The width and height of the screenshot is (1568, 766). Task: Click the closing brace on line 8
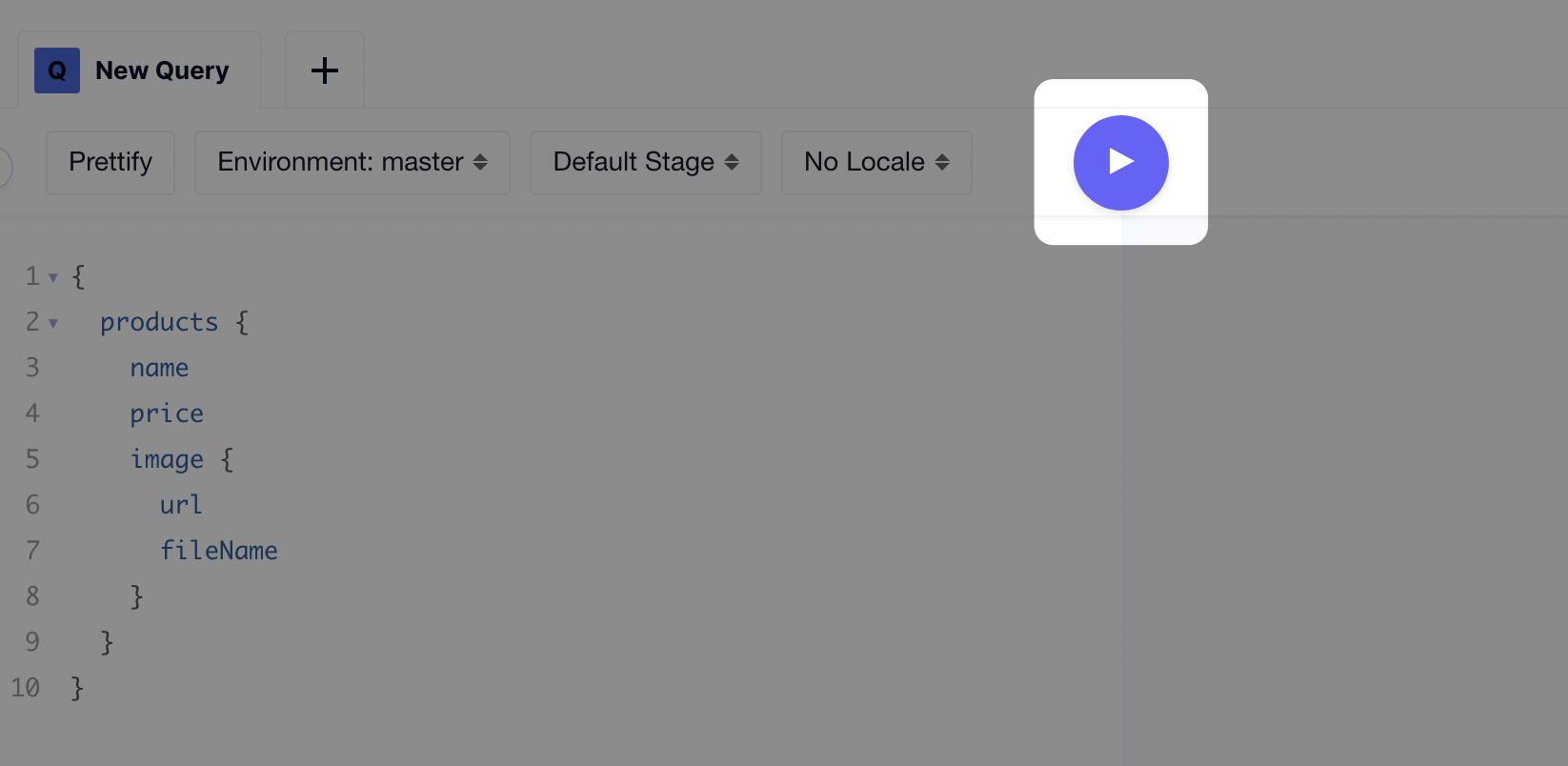click(136, 596)
